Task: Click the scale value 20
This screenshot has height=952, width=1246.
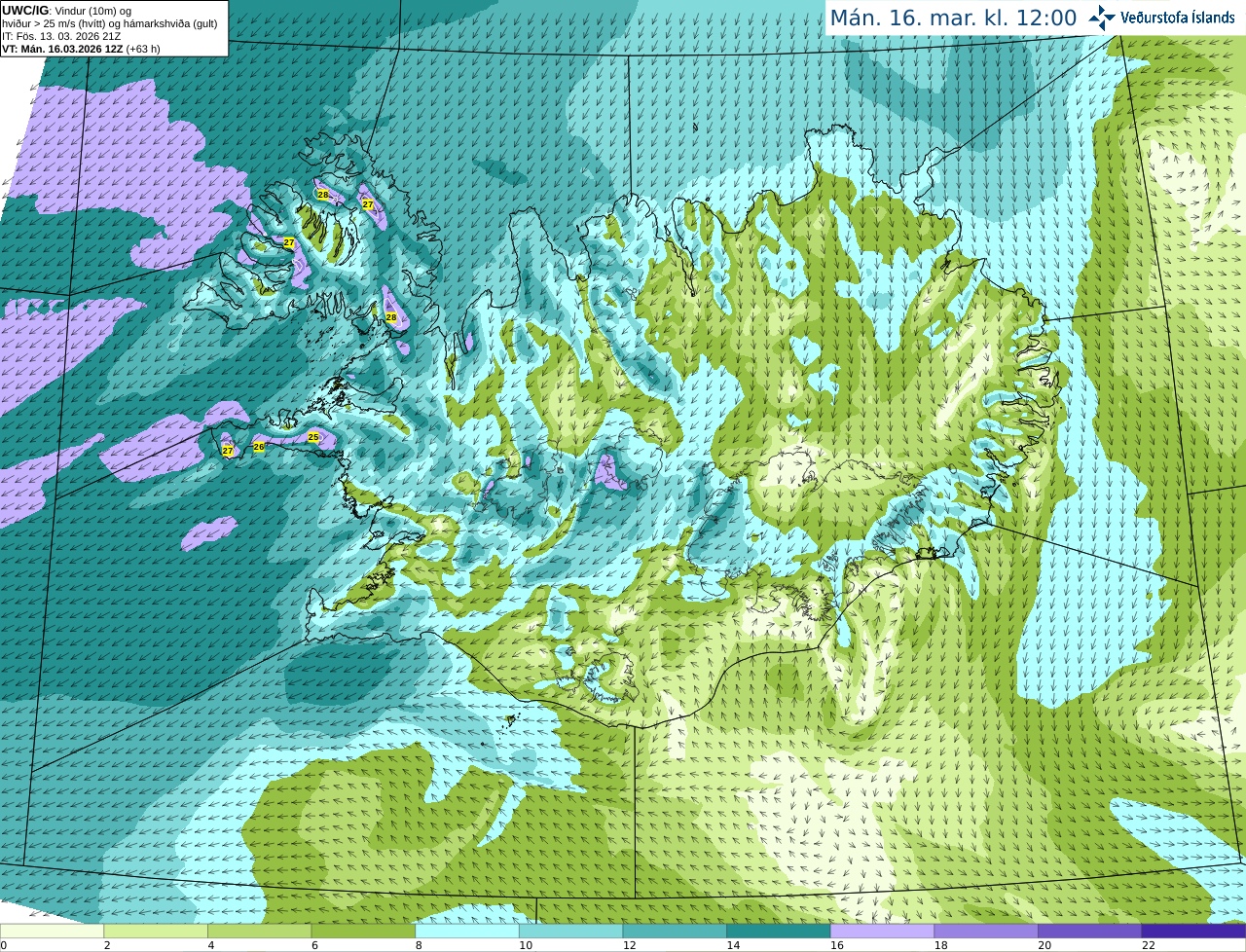Action: (x=1044, y=945)
